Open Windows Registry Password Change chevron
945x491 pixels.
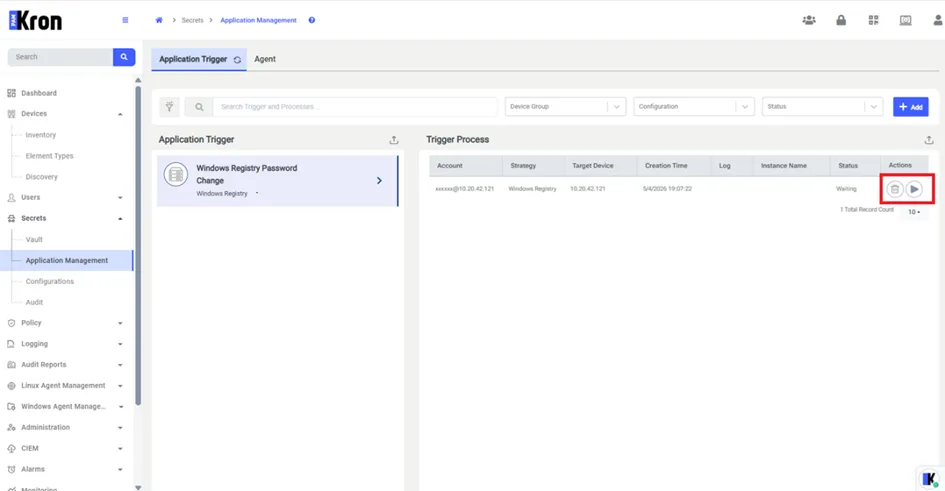click(x=379, y=181)
